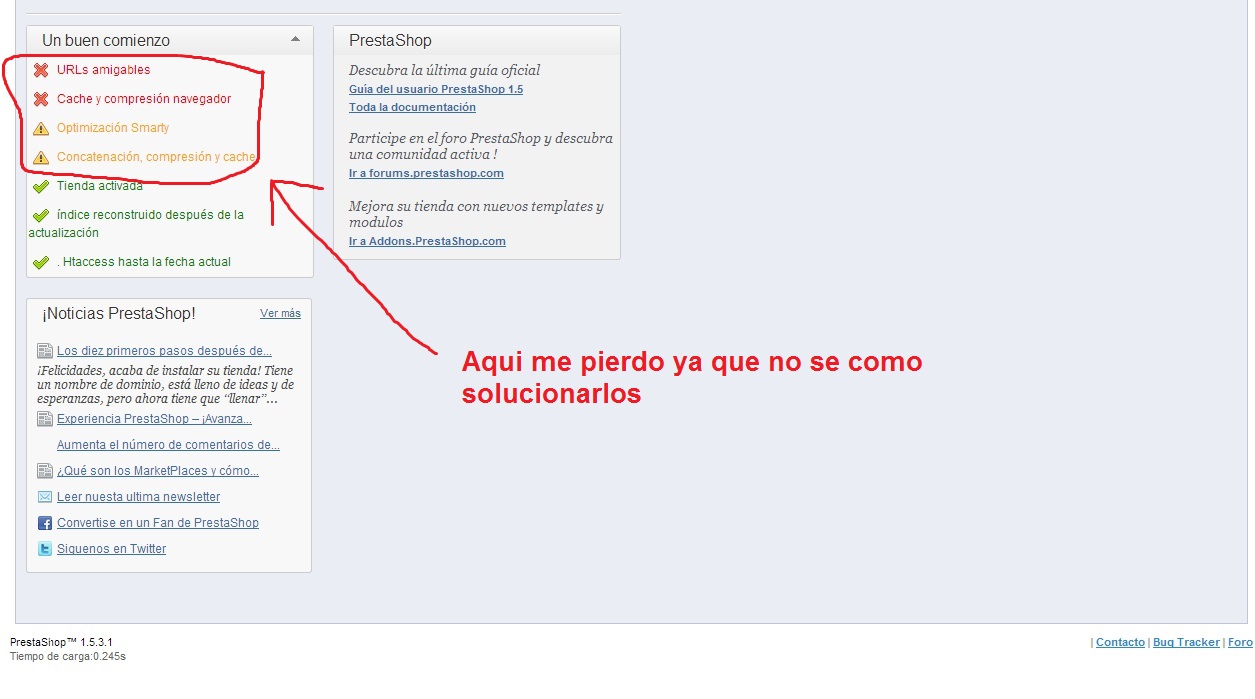Image resolution: width=1255 pixels, height=699 pixels.
Task: Click Siguenos en Twitter link
Action: (112, 549)
